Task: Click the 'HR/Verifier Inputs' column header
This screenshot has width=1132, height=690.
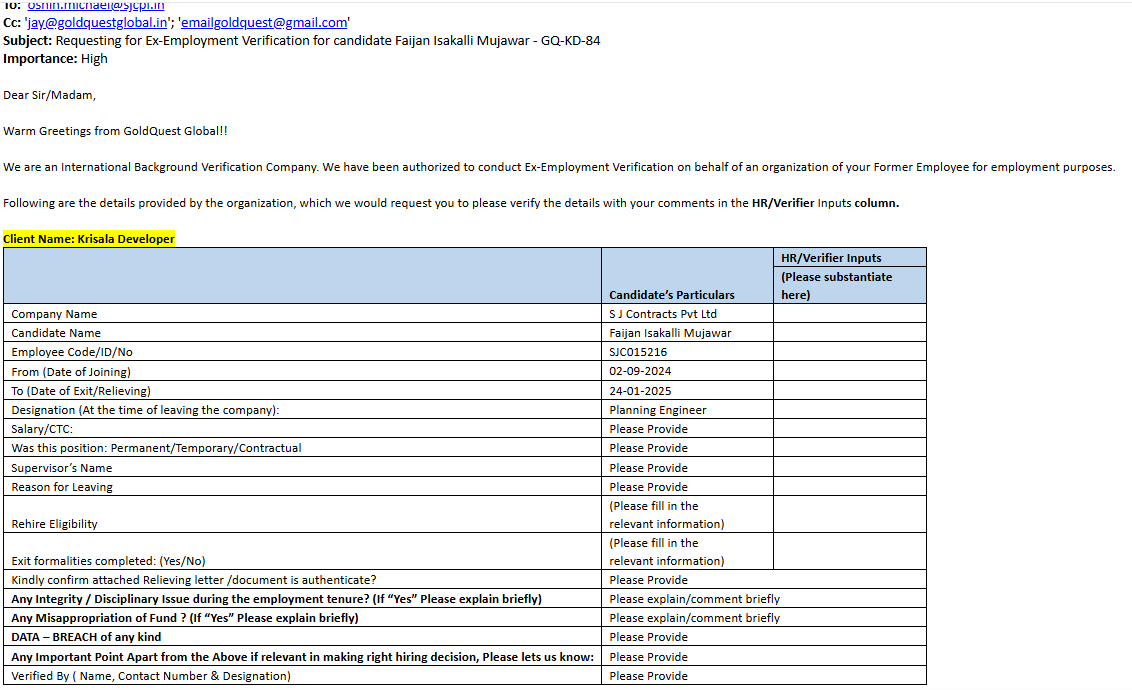Action: pyautogui.click(x=831, y=258)
